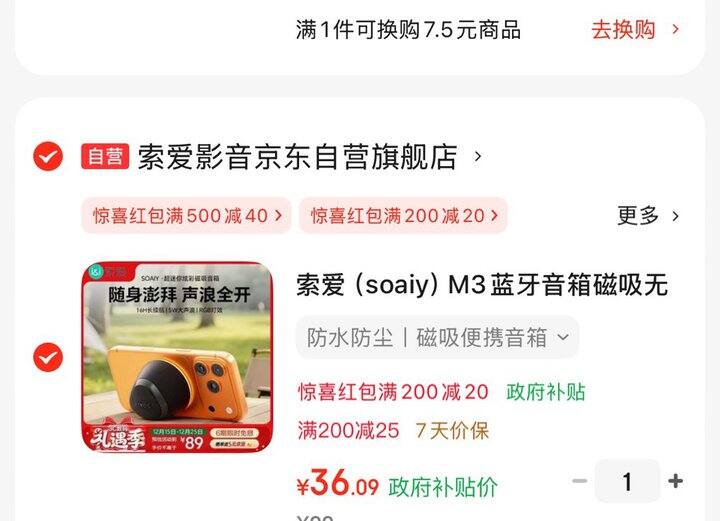This screenshot has width=720, height=521.
Task: Uncheck the 索爱影音京东自营旗舰店 store checkbox
Action: [x=48, y=157]
